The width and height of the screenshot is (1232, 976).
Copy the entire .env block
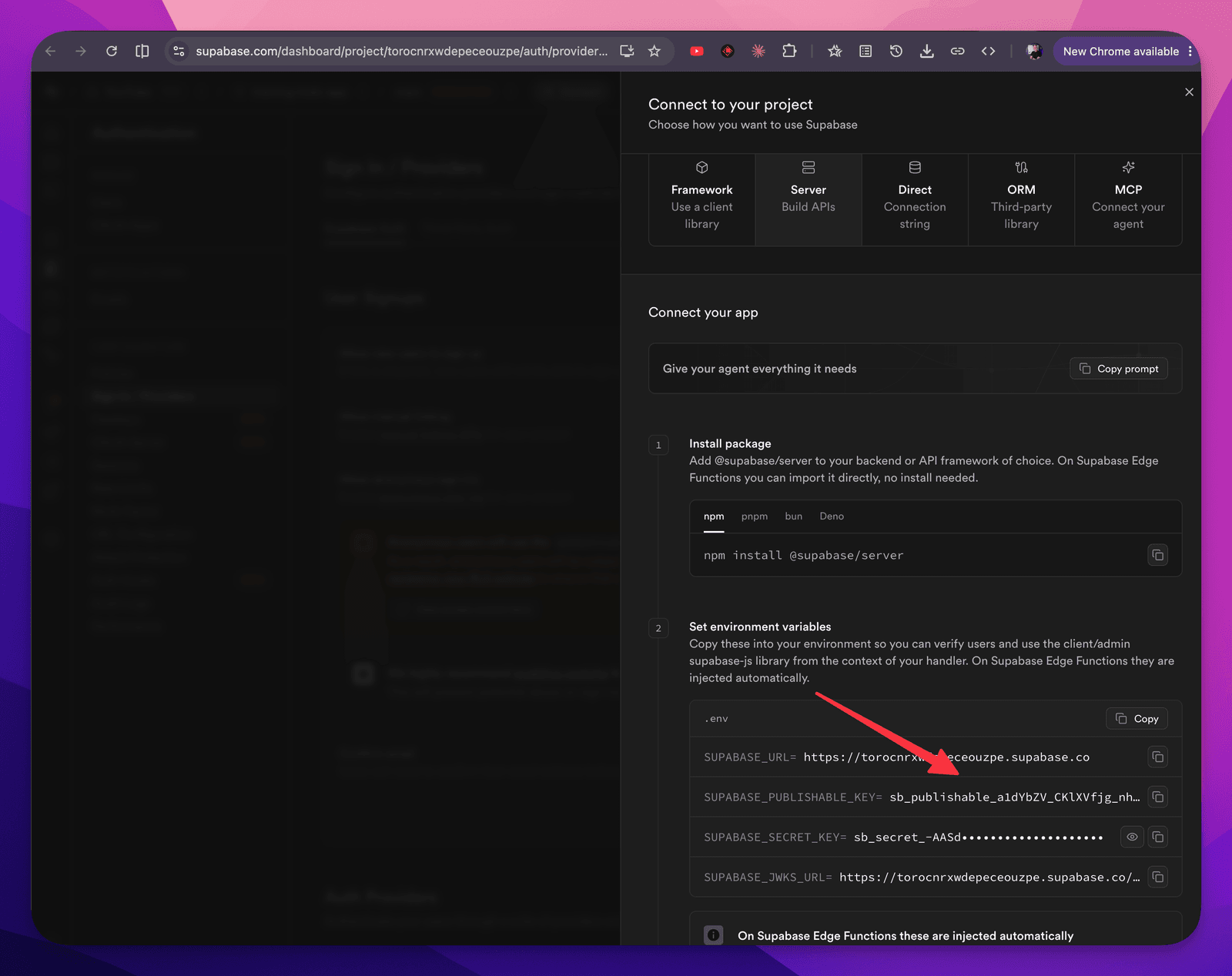(x=1137, y=718)
